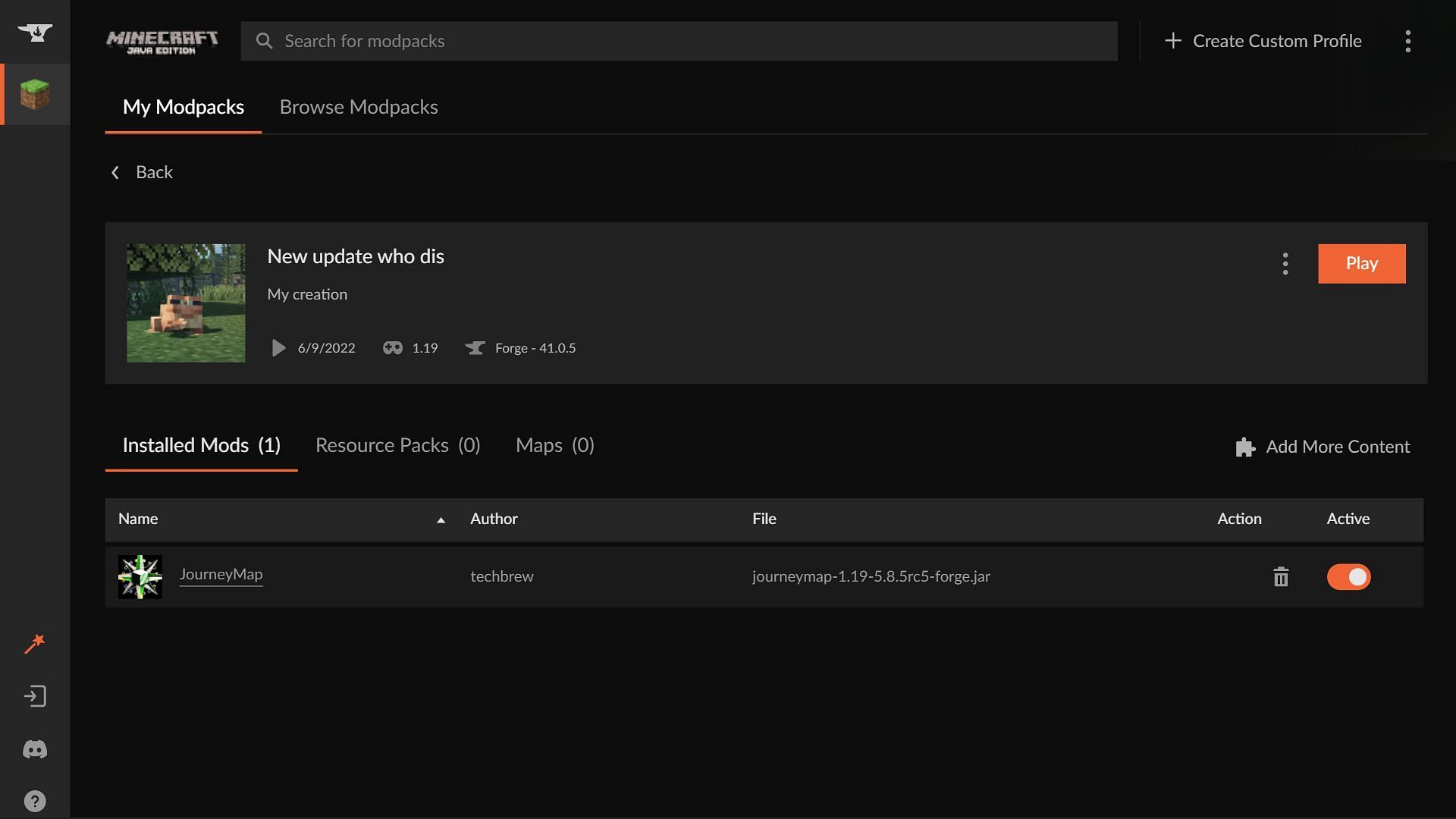The image size is (1456, 819).
Task: Click the JourneyMap mod icon
Action: [x=140, y=576]
